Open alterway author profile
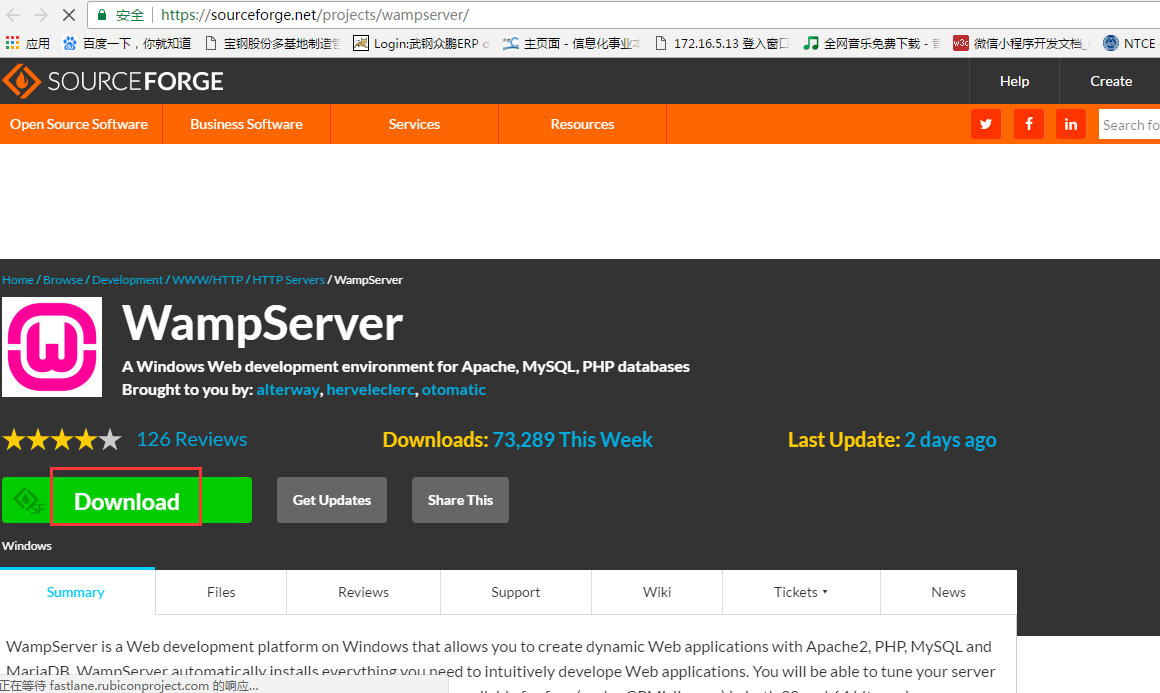1160x693 pixels. tap(288, 390)
